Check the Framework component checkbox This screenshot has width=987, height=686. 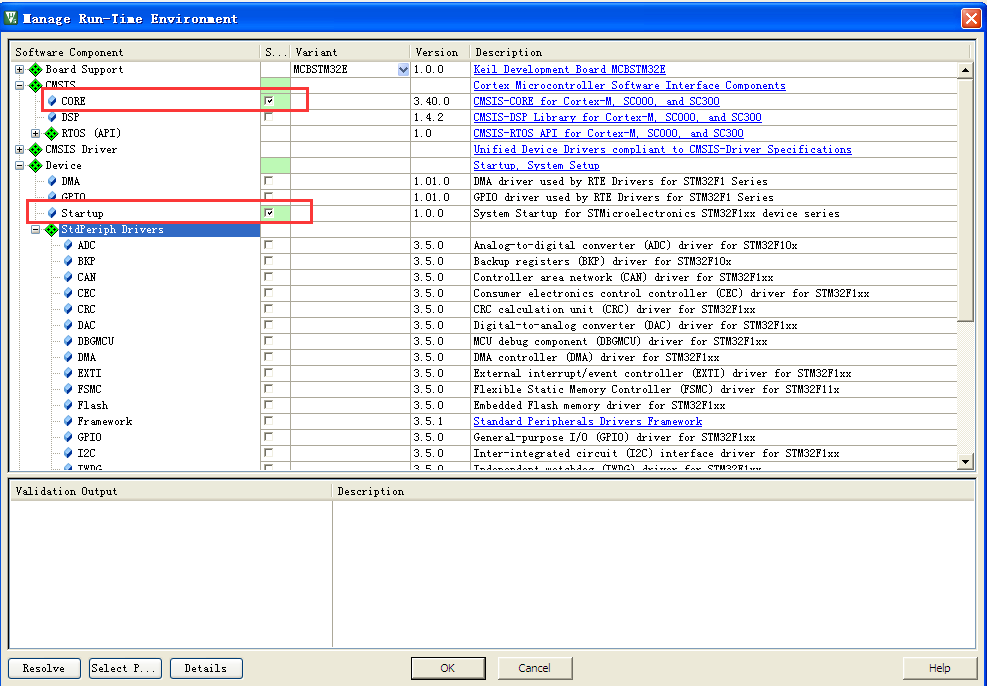pyautogui.click(x=269, y=420)
